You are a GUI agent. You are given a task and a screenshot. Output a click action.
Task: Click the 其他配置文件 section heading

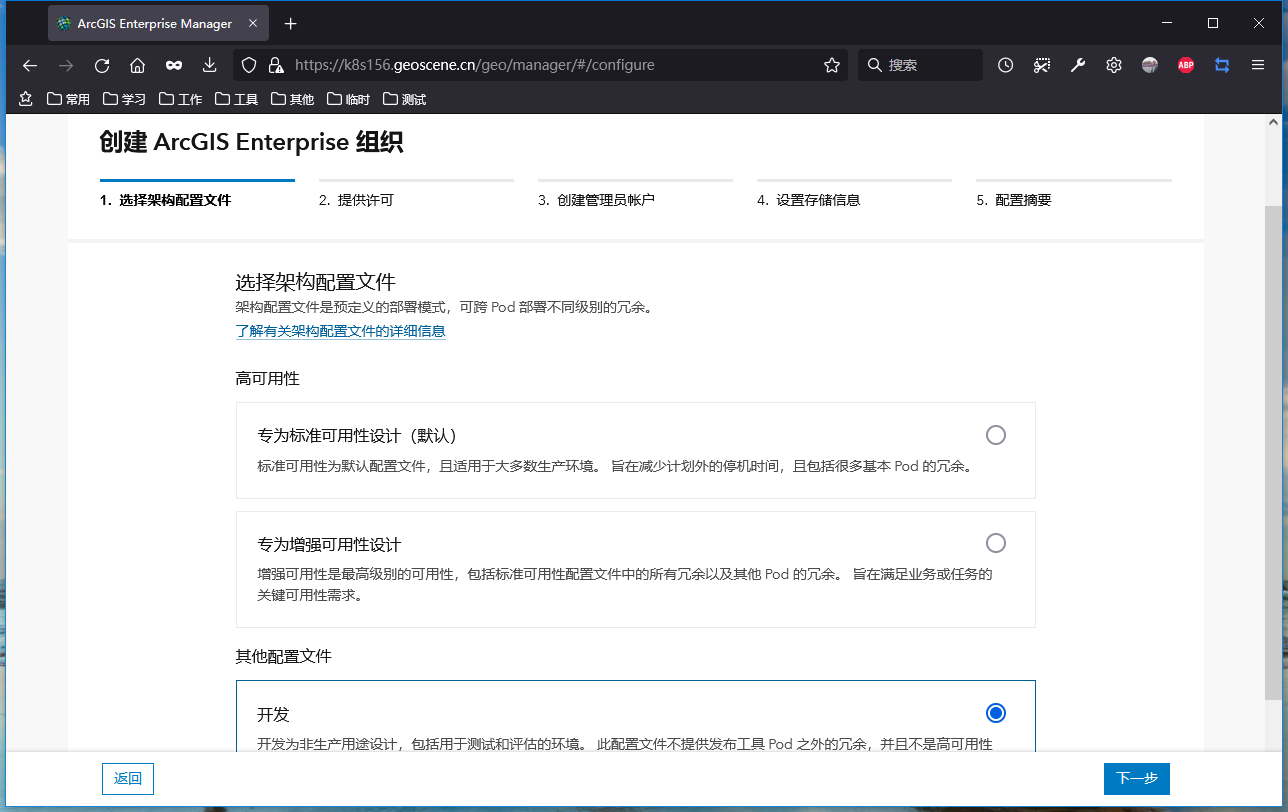pyautogui.click(x=283, y=657)
